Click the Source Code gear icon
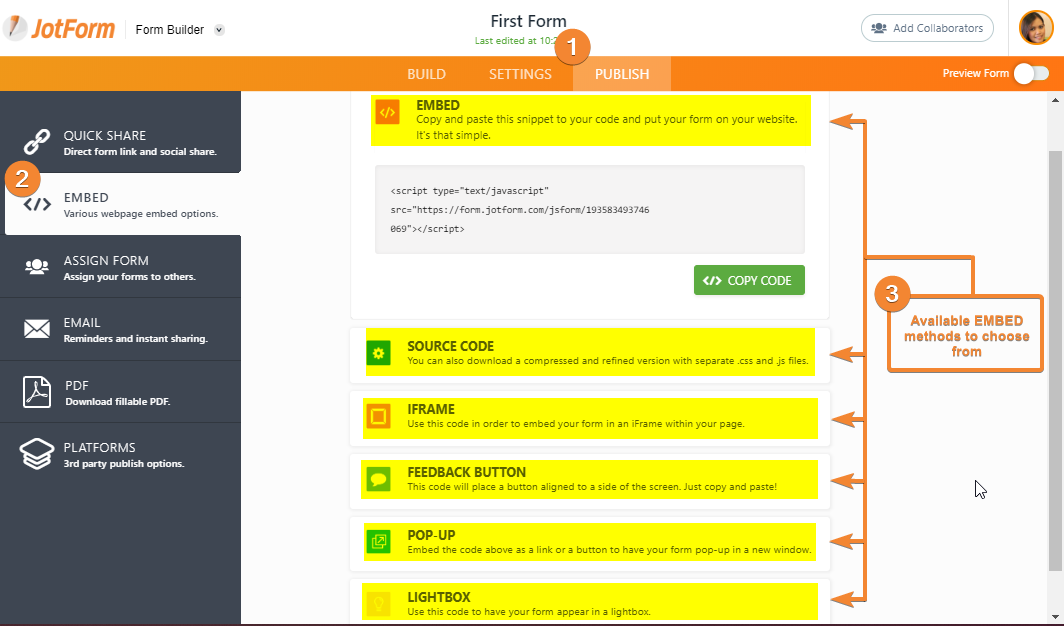 [378, 353]
